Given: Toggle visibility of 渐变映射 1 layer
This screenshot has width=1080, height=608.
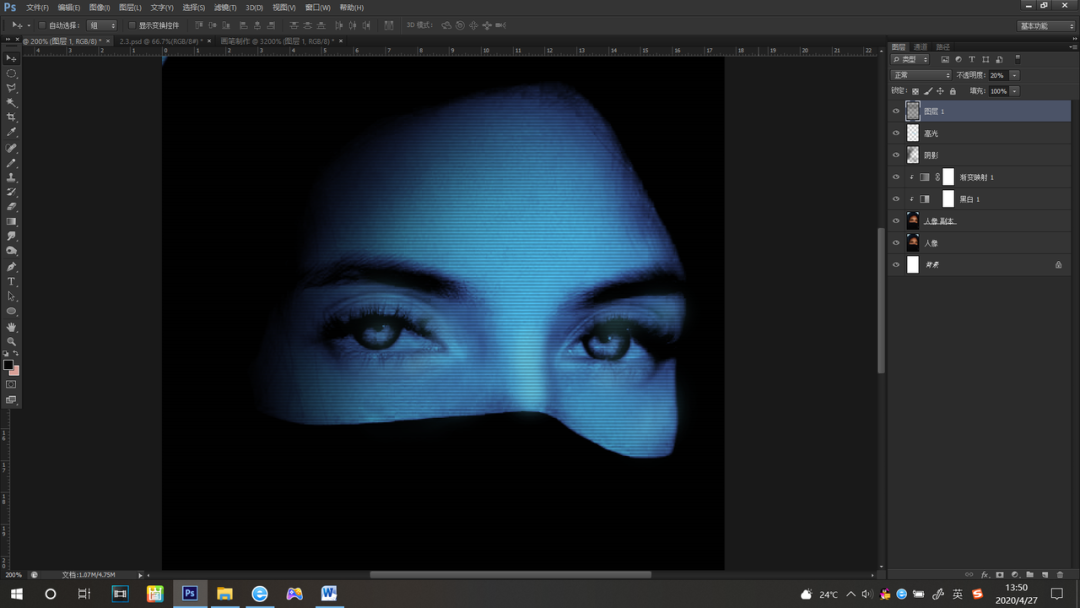Looking at the screenshot, I should pyautogui.click(x=896, y=177).
